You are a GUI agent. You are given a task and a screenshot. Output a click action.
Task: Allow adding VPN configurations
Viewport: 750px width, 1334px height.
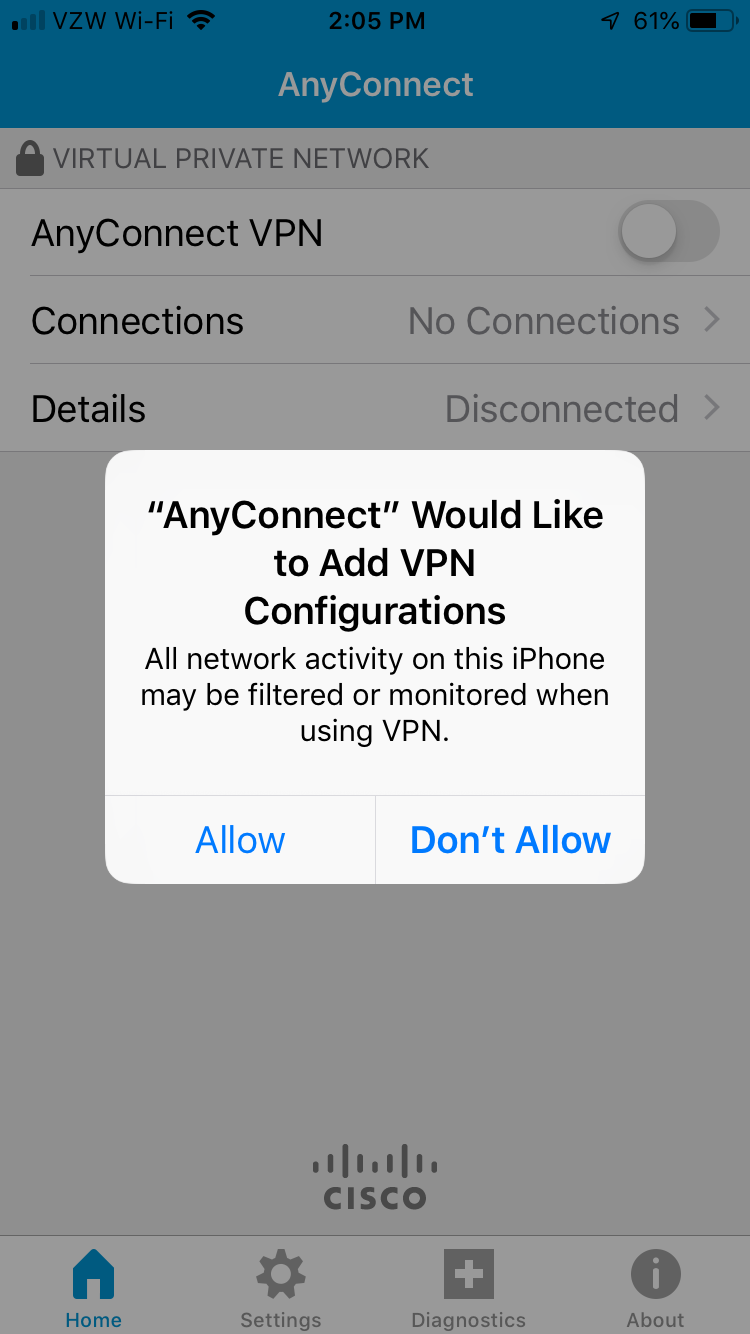[x=240, y=840]
